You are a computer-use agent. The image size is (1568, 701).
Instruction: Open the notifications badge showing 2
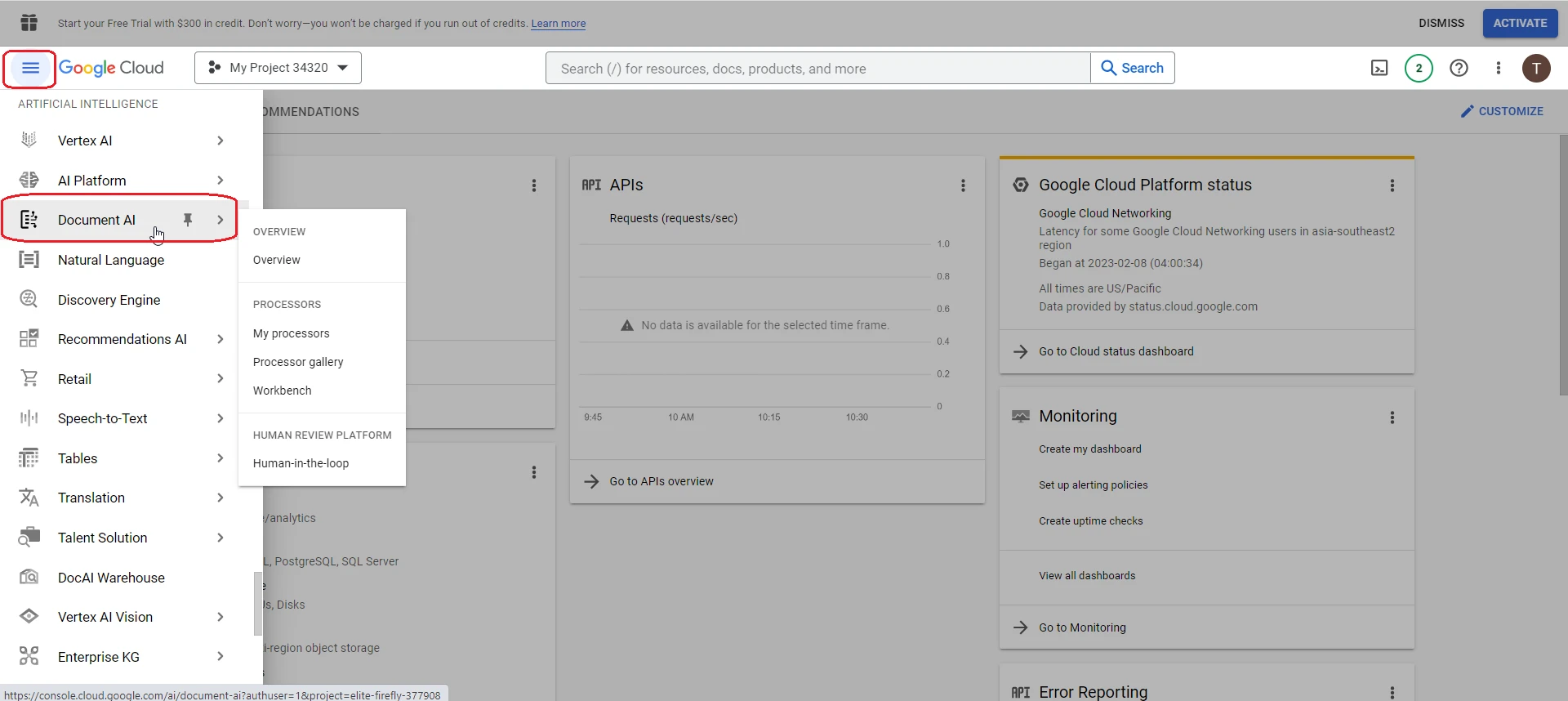tap(1419, 68)
